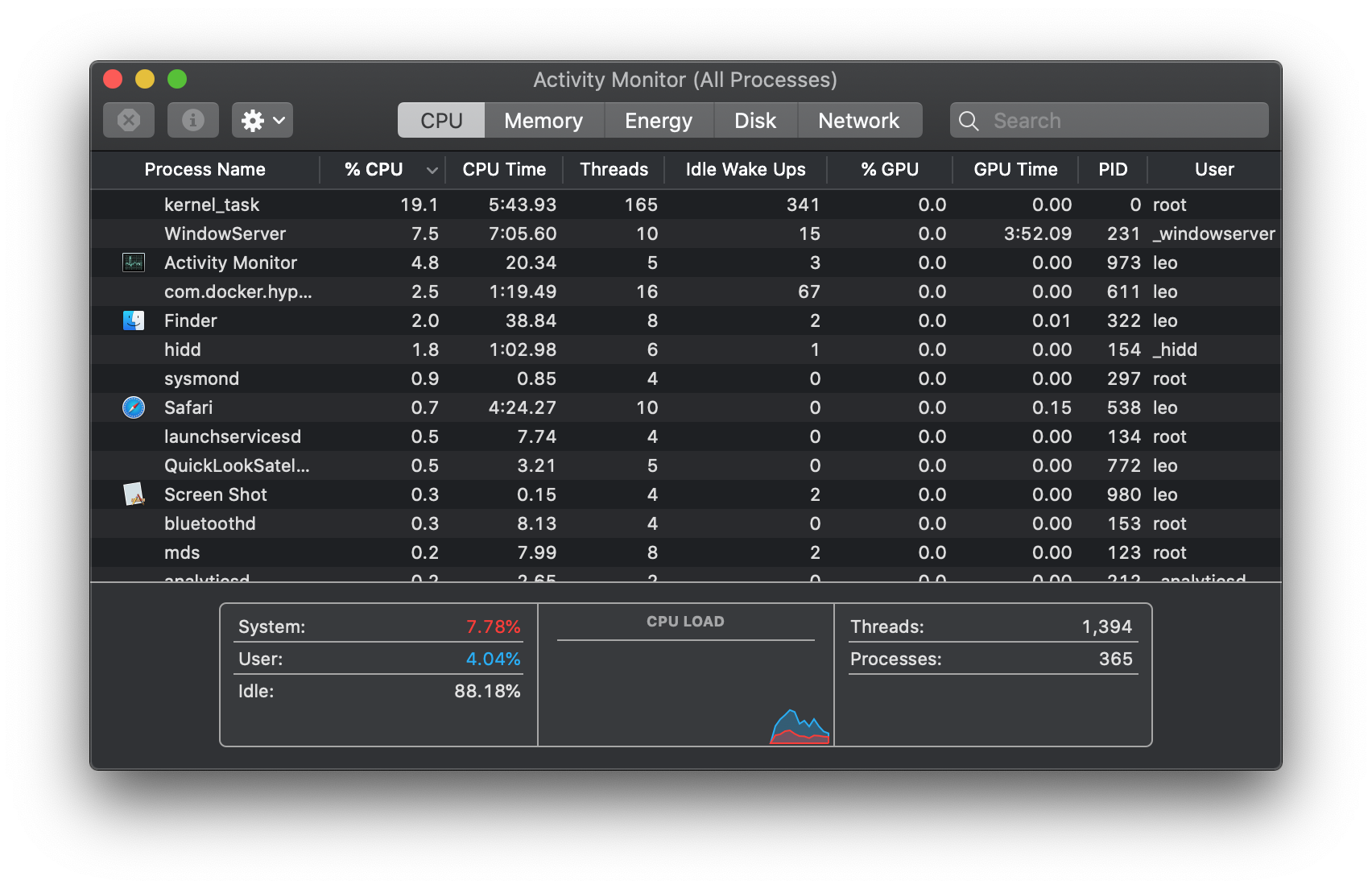The width and height of the screenshot is (1372, 889).
Task: Select the kernel_task process row
Action: click(686, 205)
